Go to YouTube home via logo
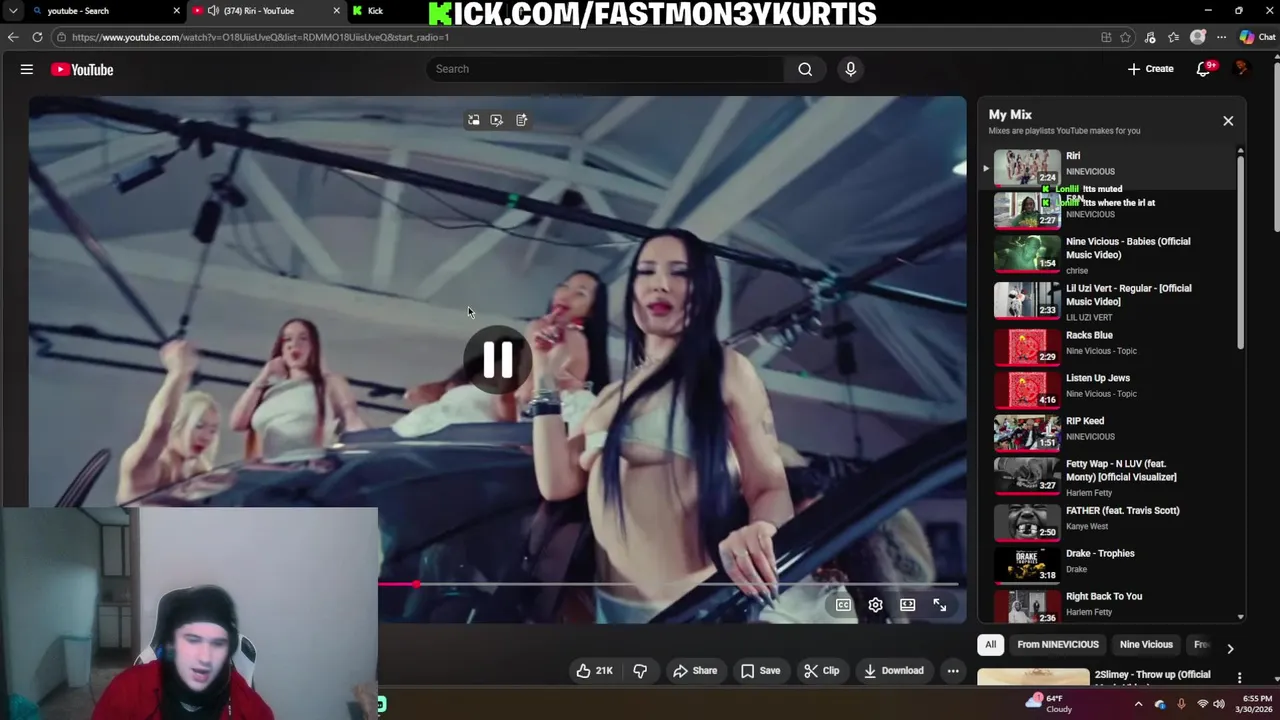This screenshot has height=720, width=1280. pos(82,69)
